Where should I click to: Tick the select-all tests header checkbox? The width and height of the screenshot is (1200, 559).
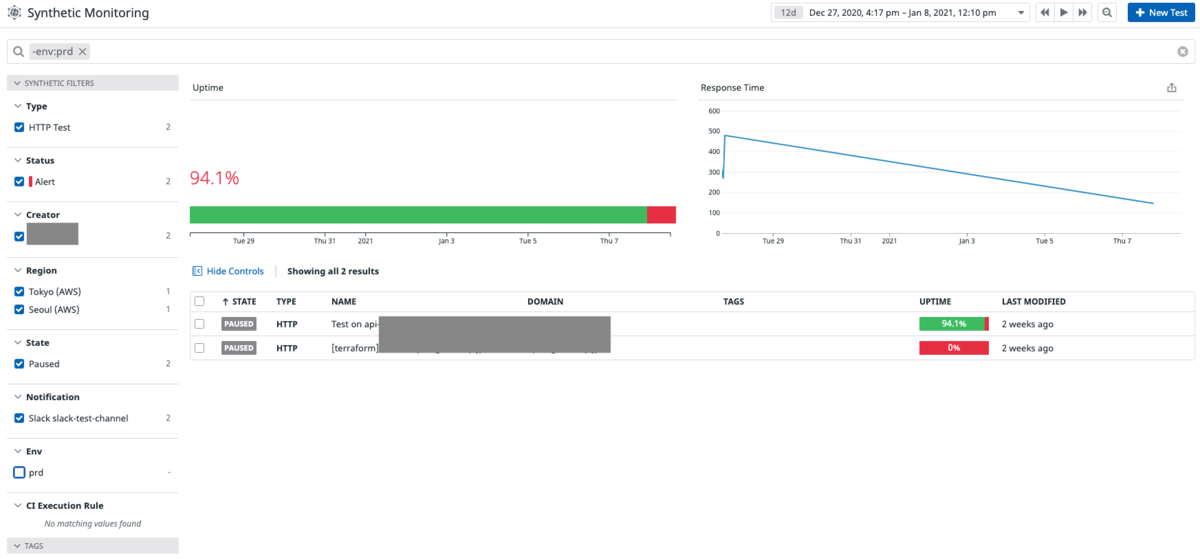coord(200,301)
